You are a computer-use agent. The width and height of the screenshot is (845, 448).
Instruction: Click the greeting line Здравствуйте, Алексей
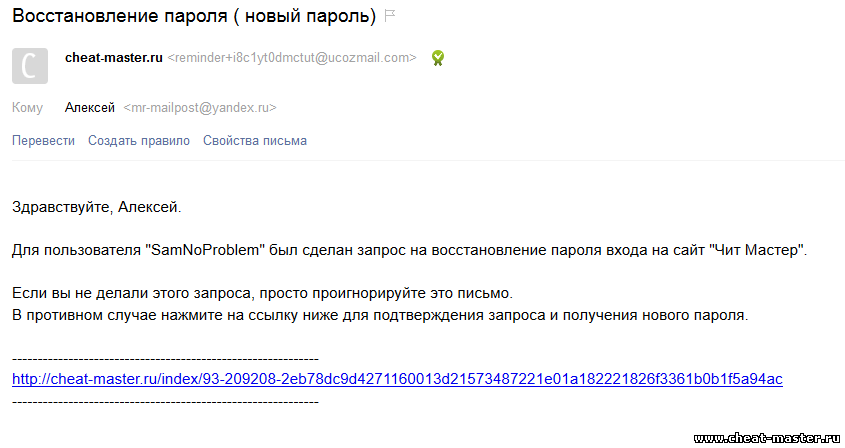click(96, 207)
